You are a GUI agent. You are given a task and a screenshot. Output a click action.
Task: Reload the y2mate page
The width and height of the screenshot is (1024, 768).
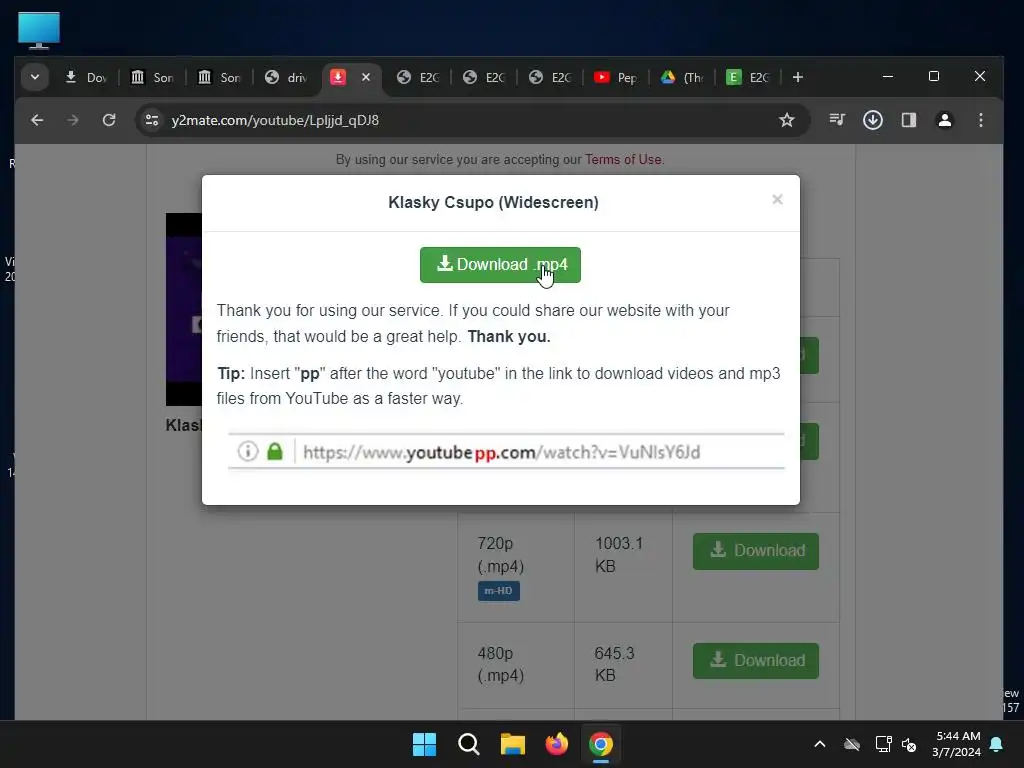[109, 120]
